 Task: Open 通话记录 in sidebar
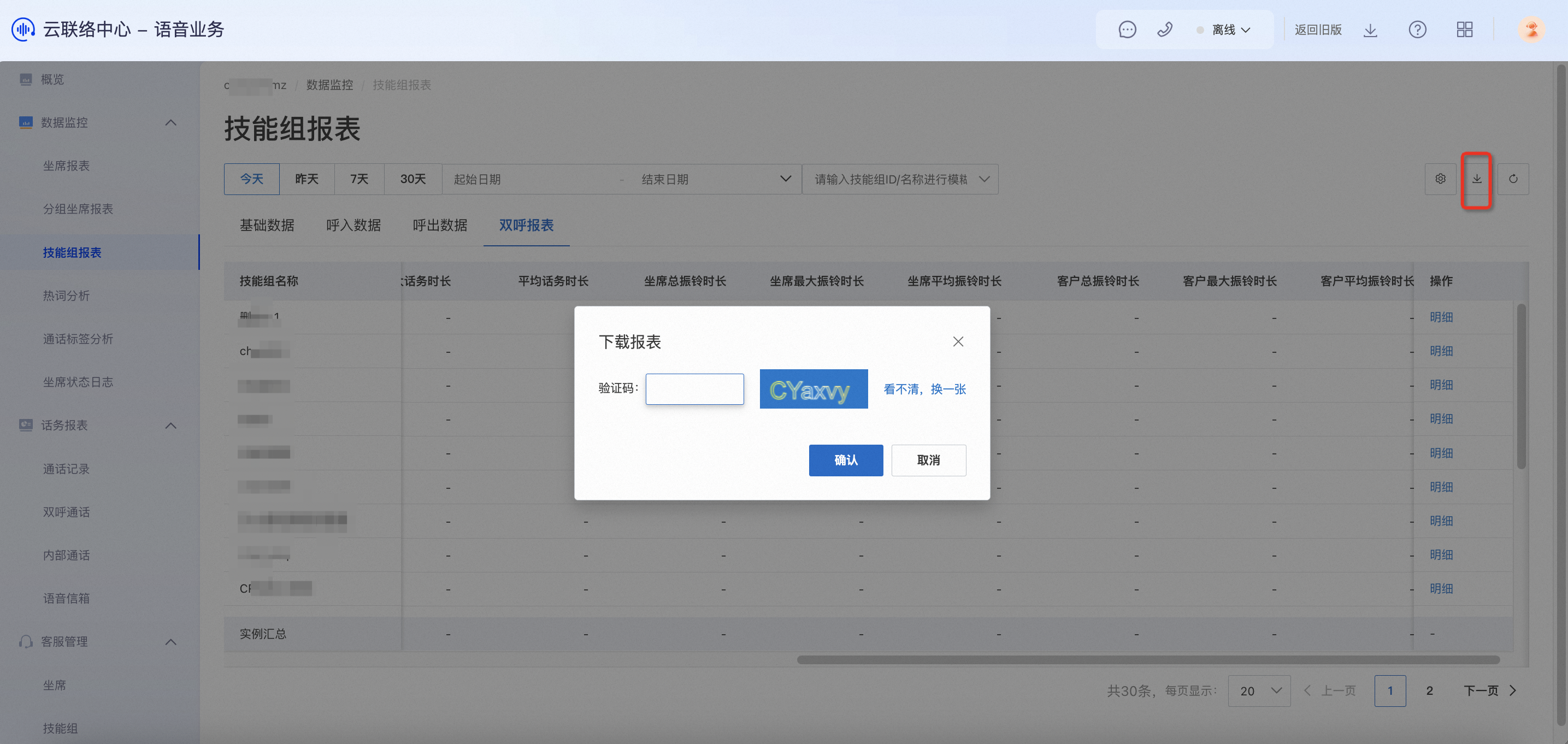point(66,469)
